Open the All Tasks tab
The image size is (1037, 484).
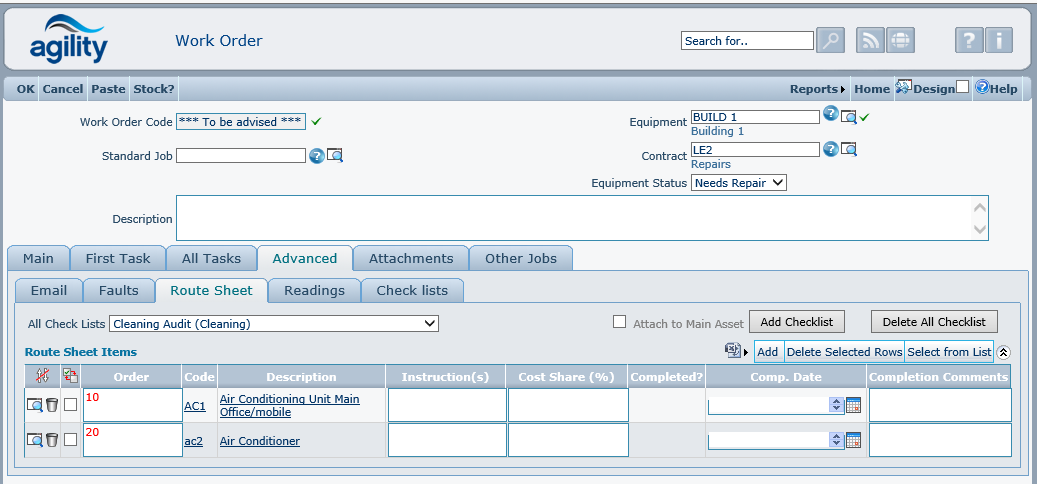point(211,258)
